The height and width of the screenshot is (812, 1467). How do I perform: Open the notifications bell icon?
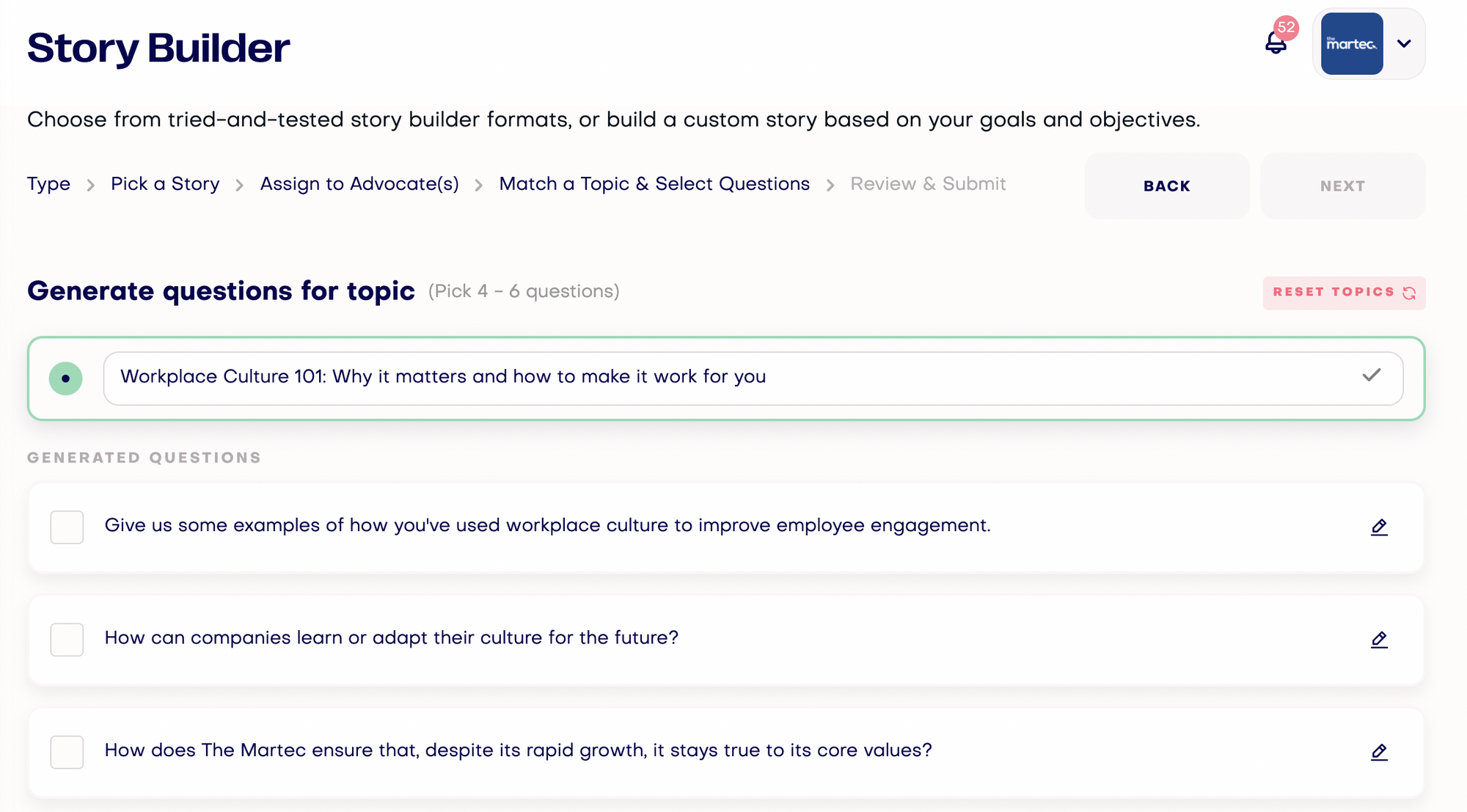(1276, 44)
